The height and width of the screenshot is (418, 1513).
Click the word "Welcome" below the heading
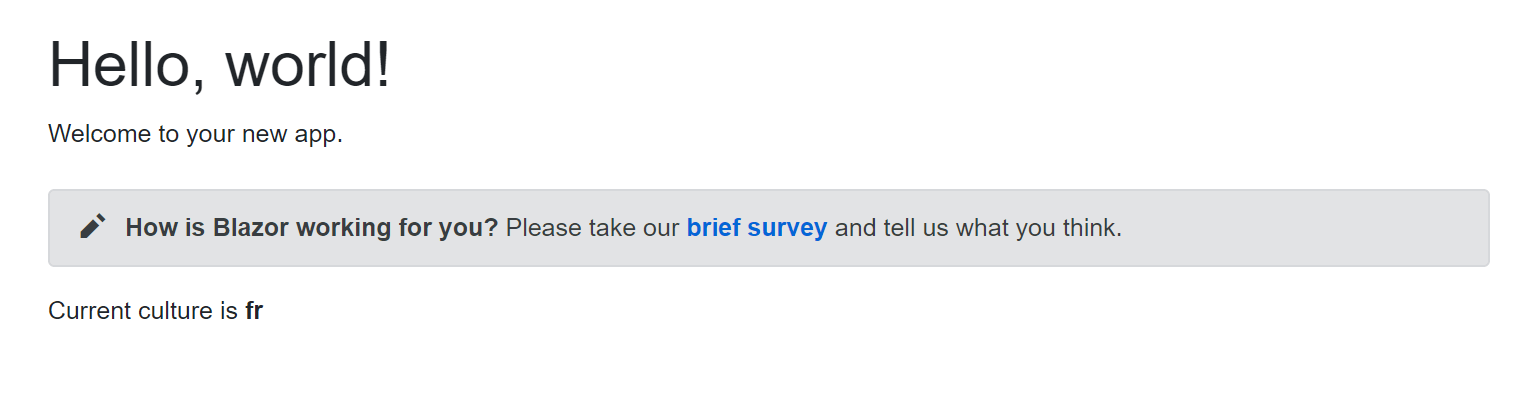[x=100, y=133]
